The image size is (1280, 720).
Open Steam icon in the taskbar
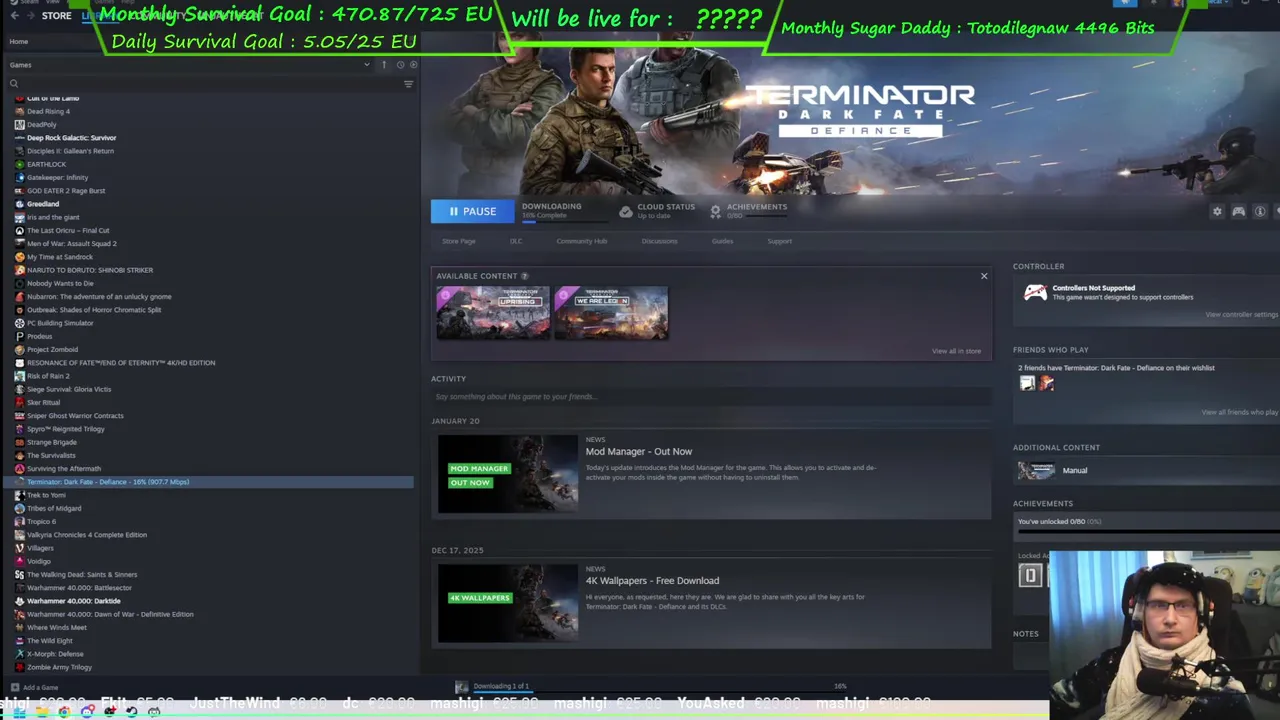(x=132, y=711)
